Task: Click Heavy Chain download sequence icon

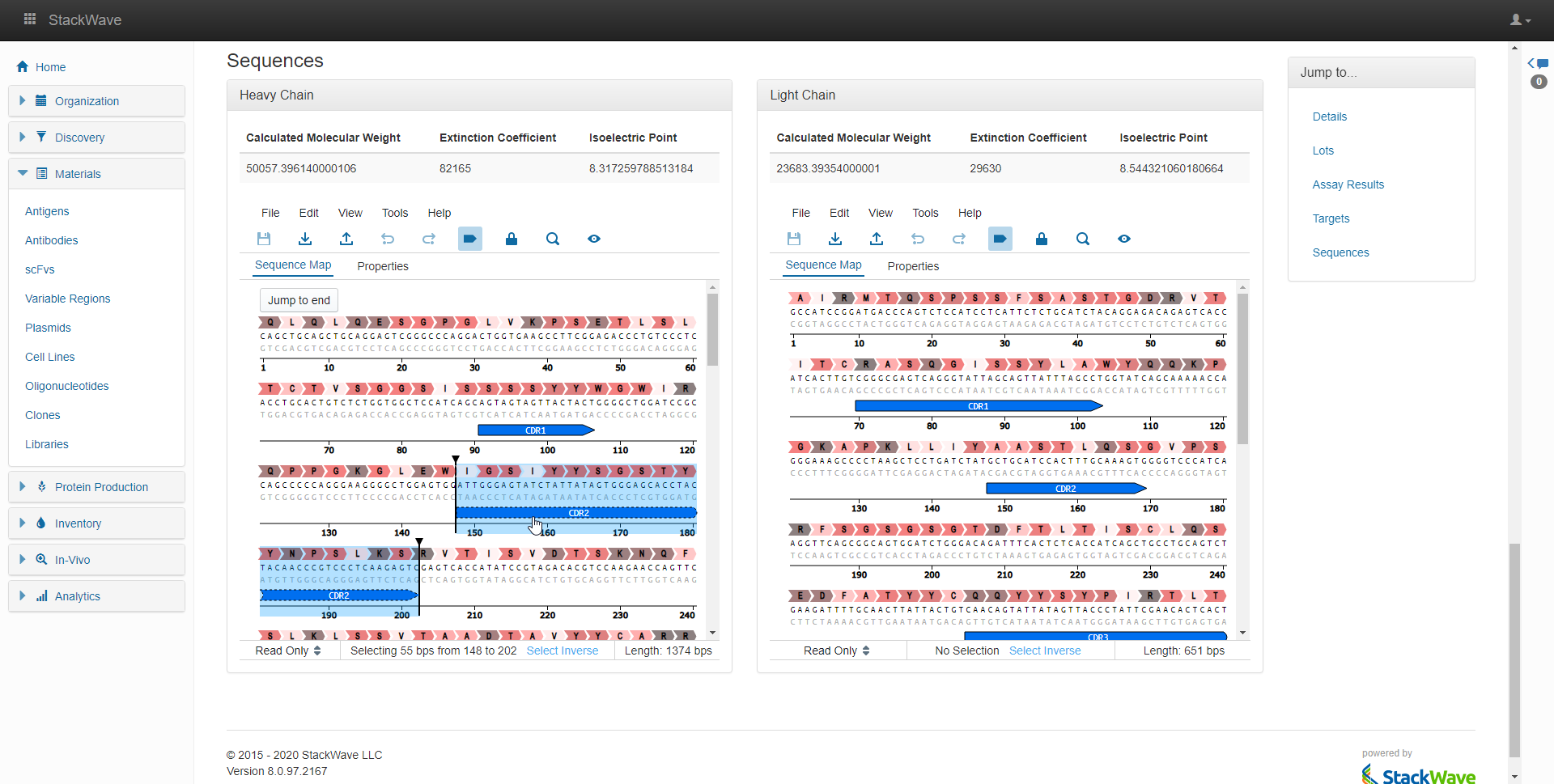Action: point(305,239)
